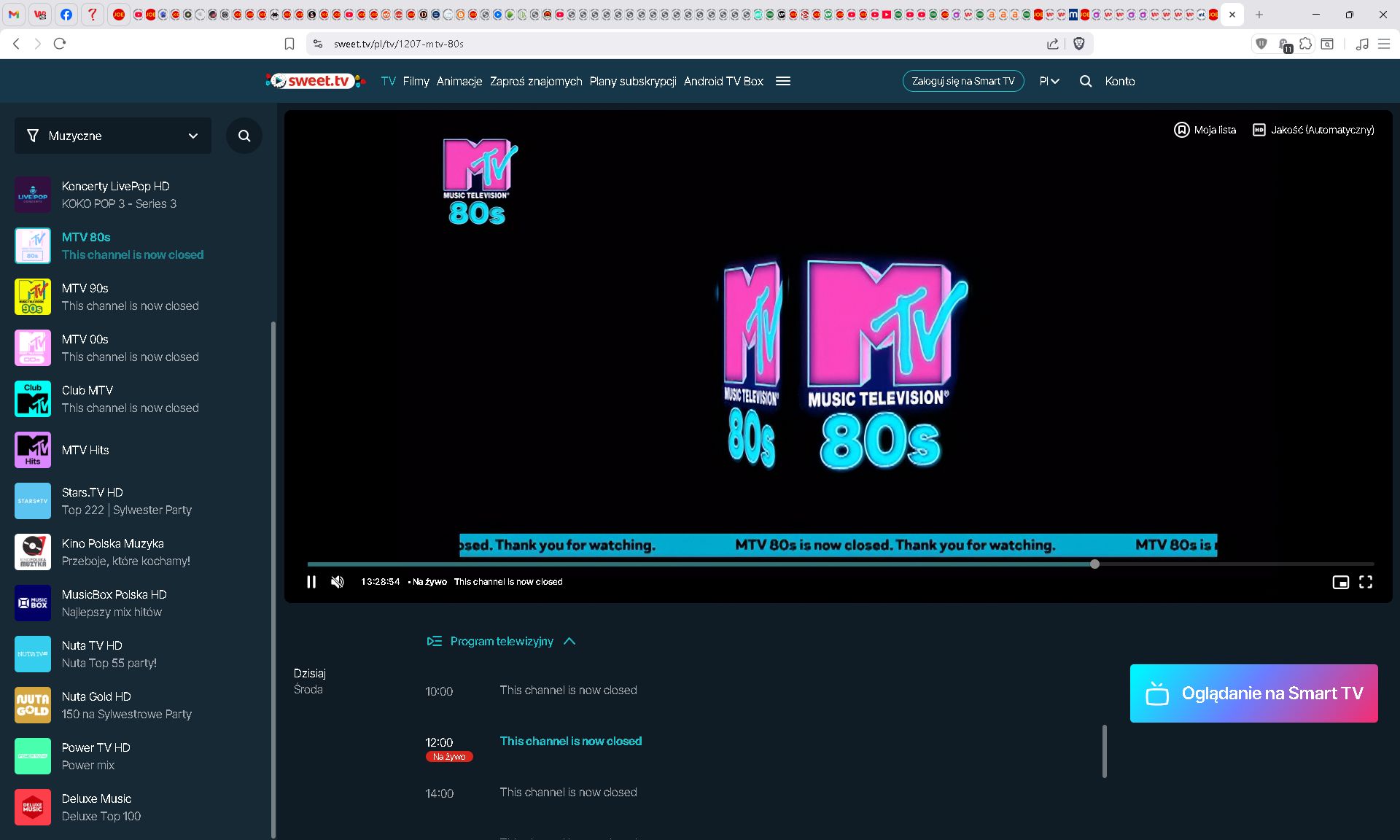Open the site search in the header
Screen dimensions: 1400x840
1086,81
